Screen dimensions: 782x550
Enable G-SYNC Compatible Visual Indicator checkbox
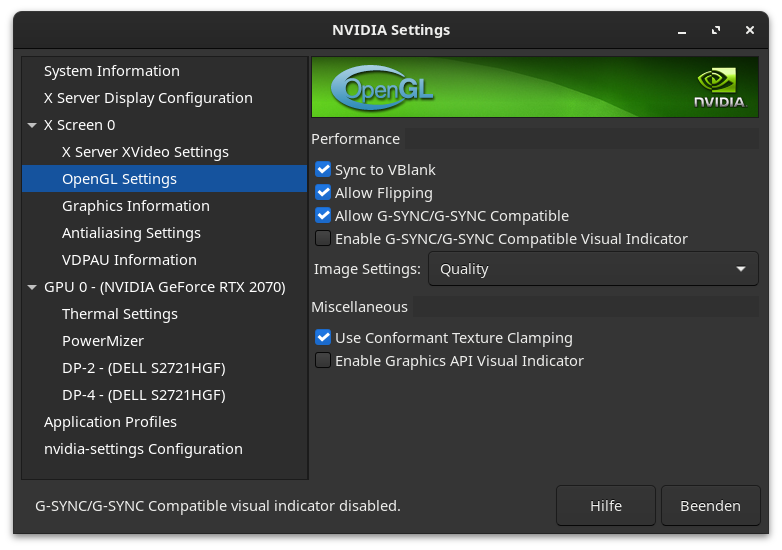(323, 239)
